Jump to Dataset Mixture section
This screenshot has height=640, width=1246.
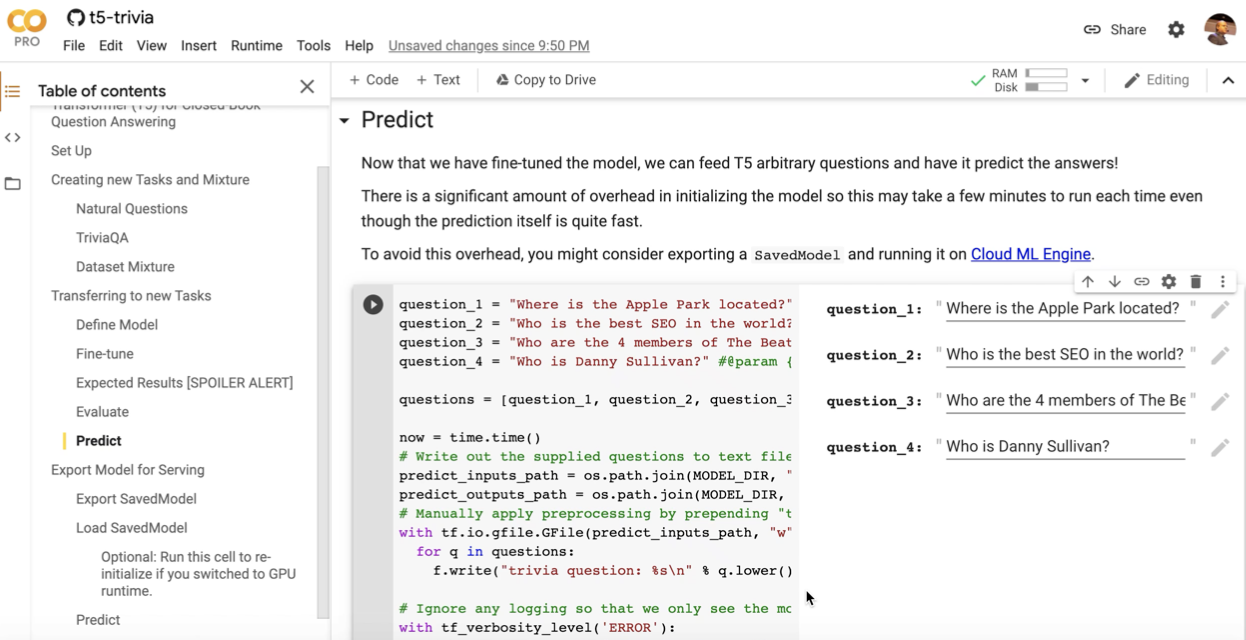(x=125, y=267)
